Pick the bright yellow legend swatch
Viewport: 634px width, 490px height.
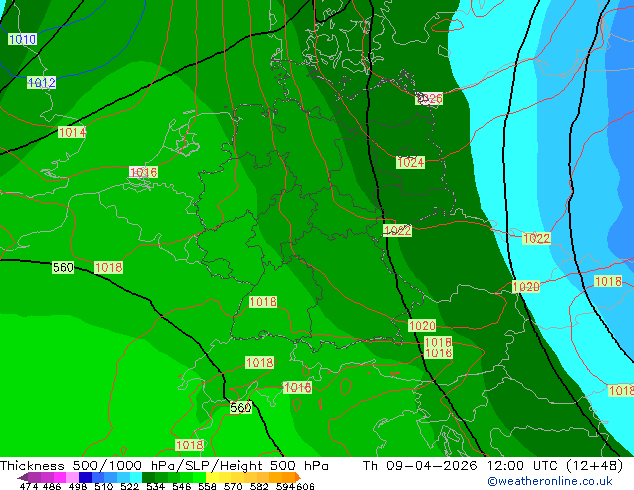212,477
